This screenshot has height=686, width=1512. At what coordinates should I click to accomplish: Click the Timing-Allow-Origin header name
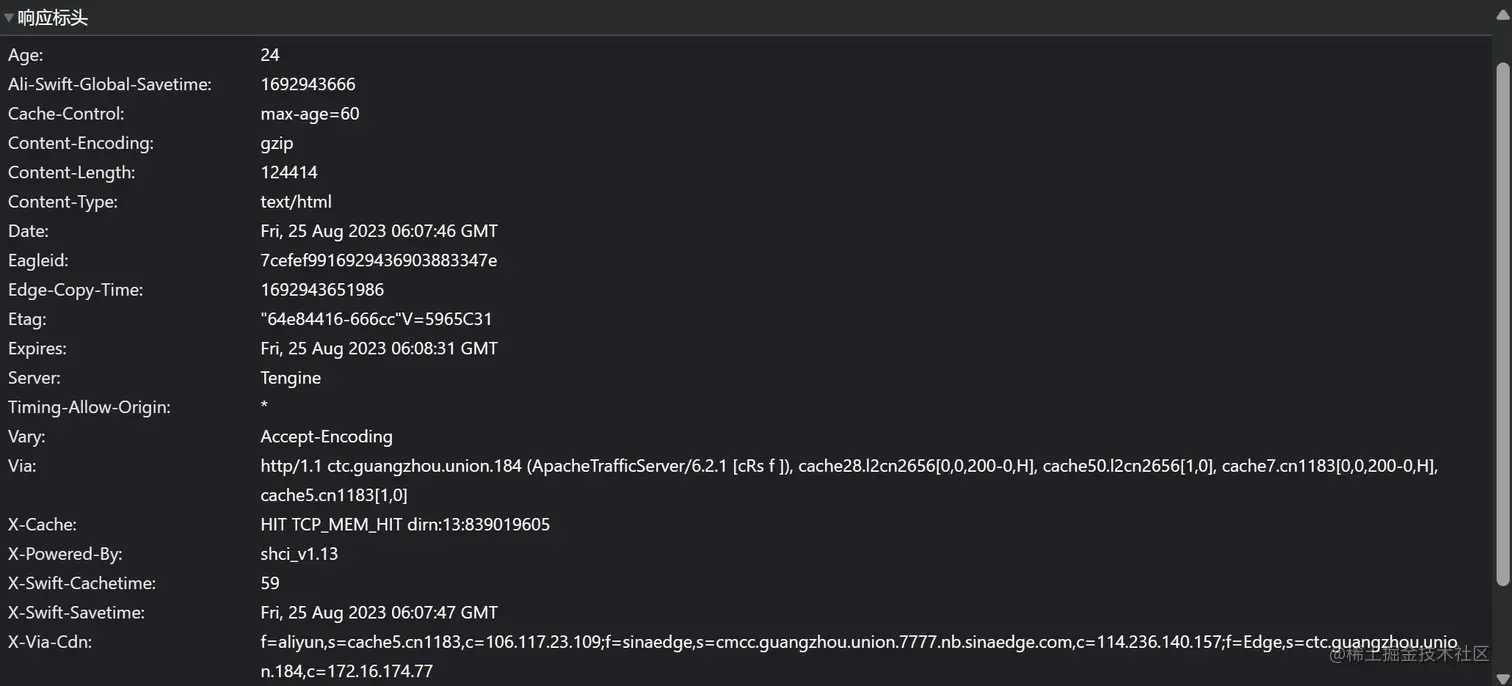point(89,407)
